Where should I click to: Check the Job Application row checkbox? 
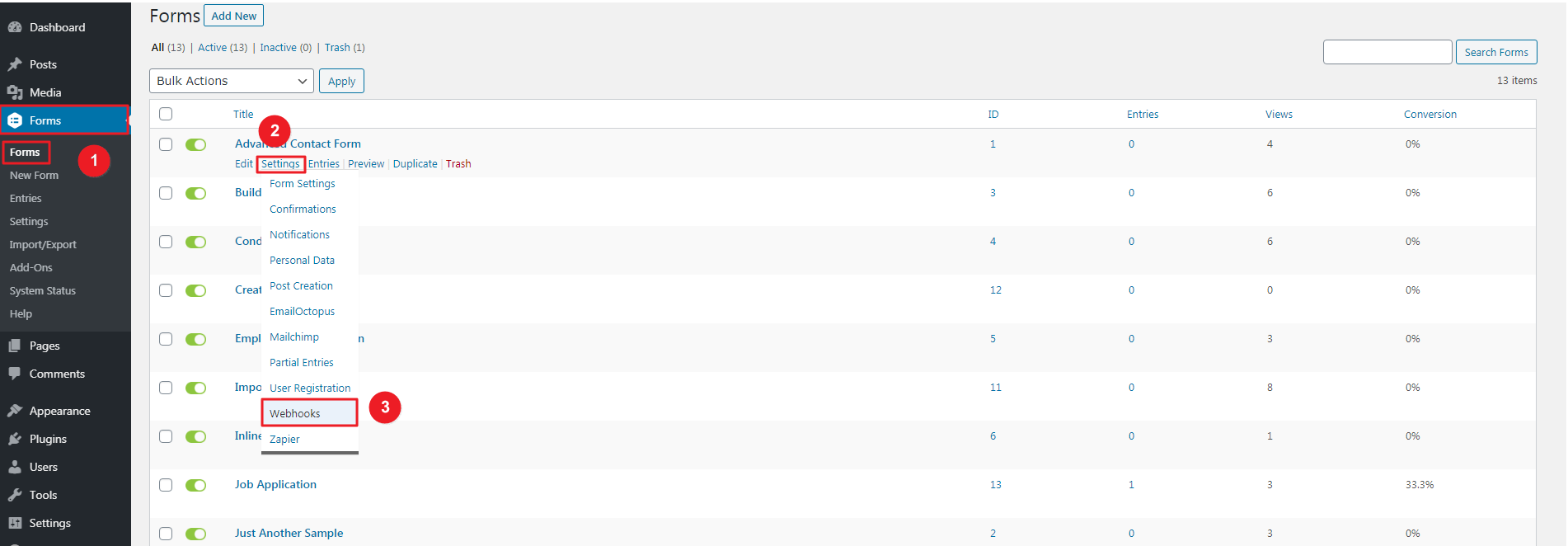tap(166, 485)
